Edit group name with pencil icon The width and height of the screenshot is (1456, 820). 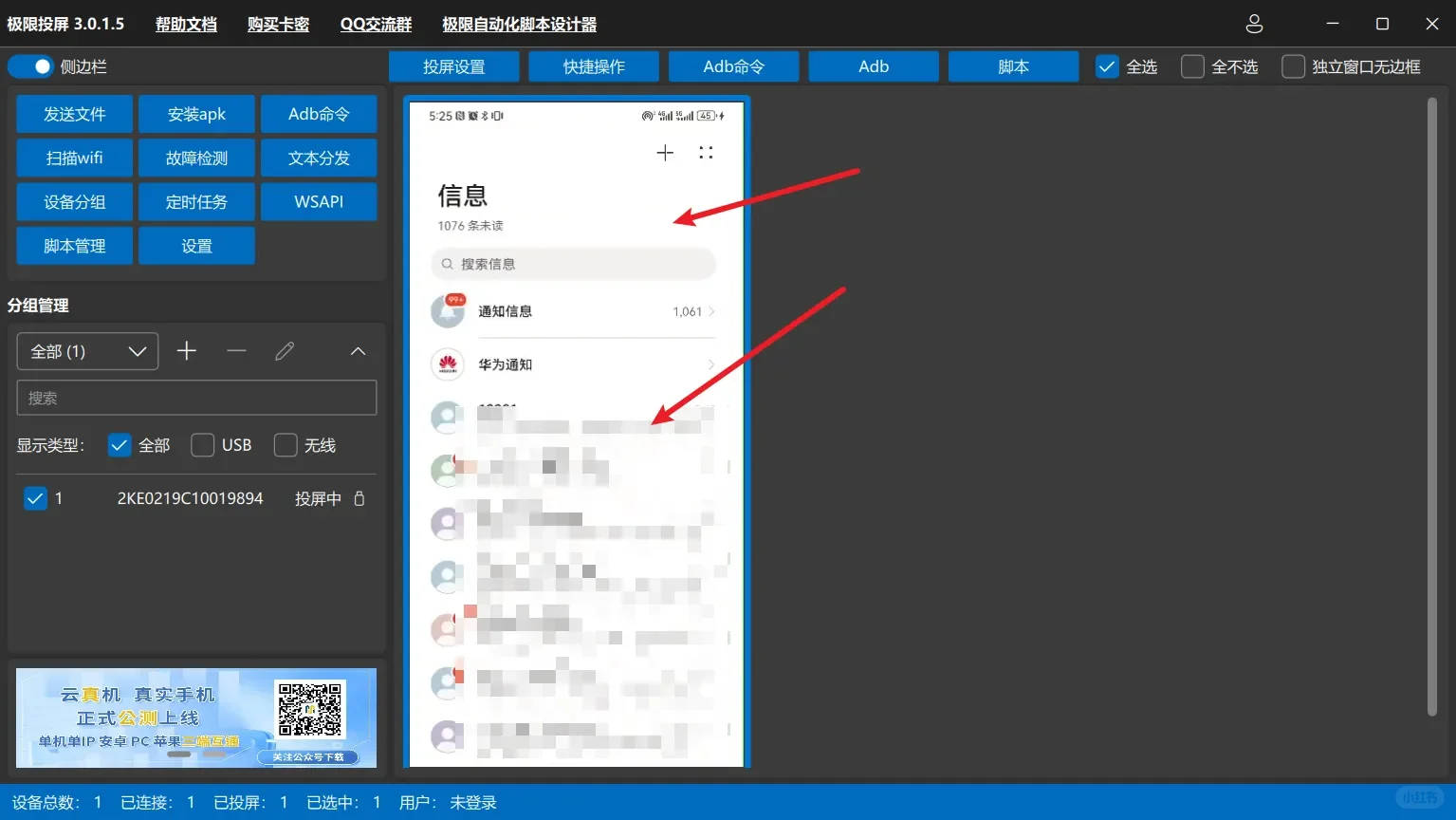284,351
